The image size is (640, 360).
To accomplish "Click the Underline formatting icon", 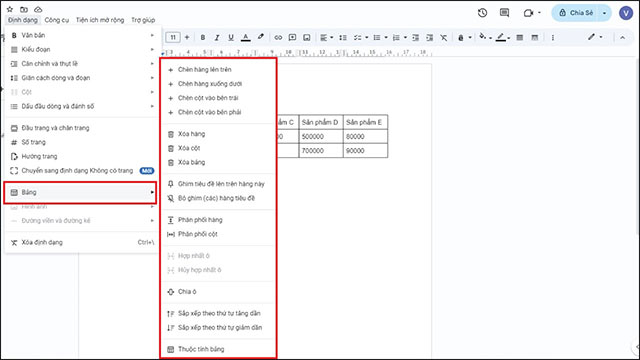I will [x=231, y=38].
